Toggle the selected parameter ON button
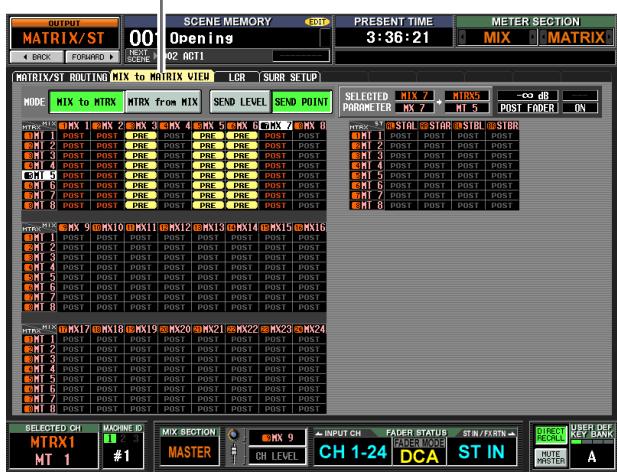Image resolution: width=617 pixels, height=473 pixels. tap(580, 108)
